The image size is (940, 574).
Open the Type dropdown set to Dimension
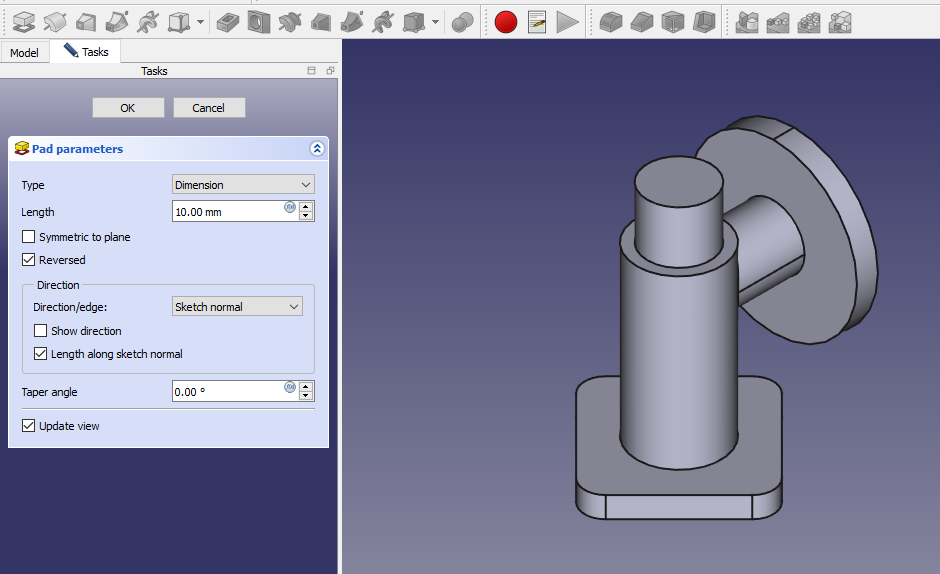point(243,185)
